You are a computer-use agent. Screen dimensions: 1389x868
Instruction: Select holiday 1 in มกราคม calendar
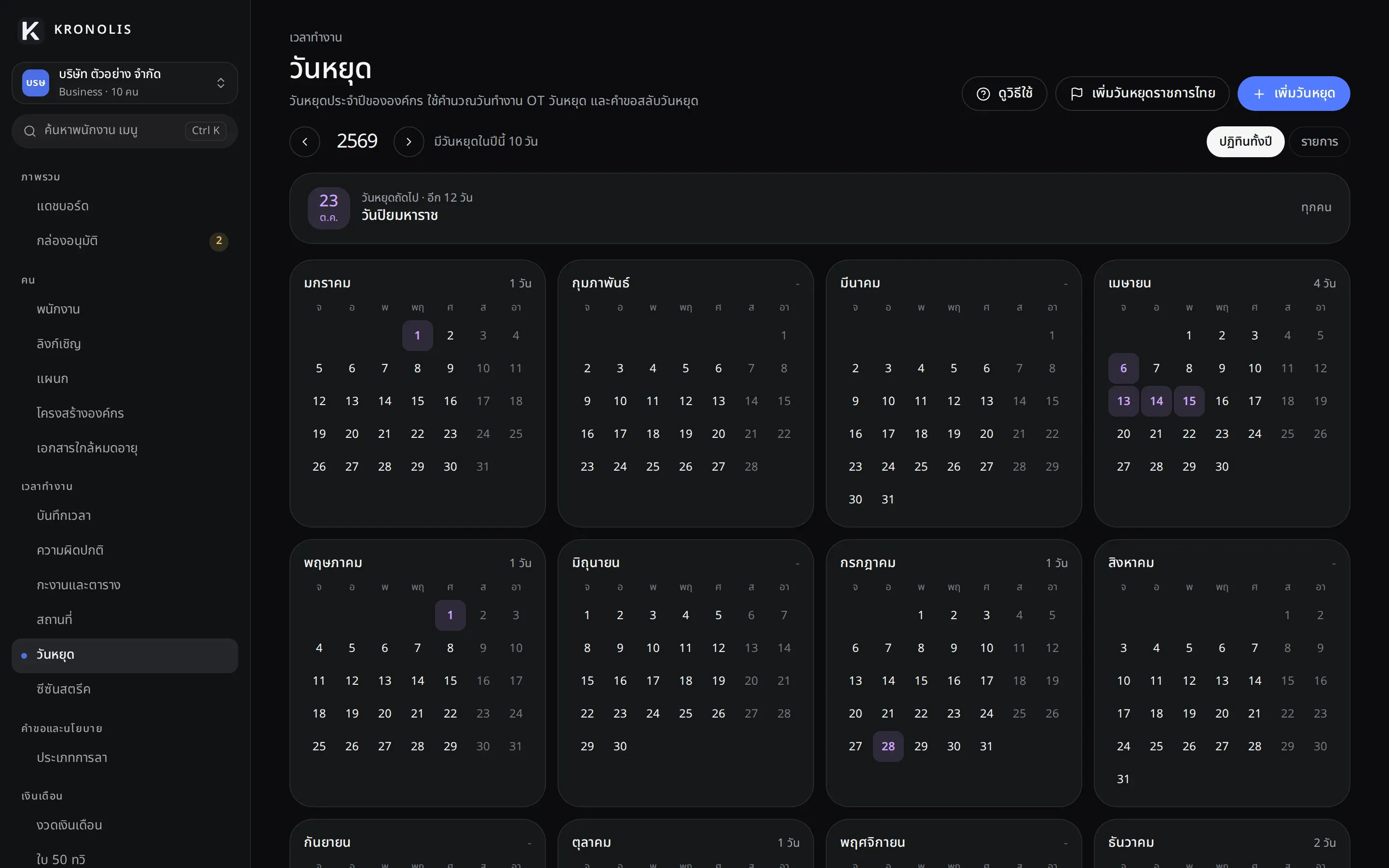pyautogui.click(x=417, y=335)
